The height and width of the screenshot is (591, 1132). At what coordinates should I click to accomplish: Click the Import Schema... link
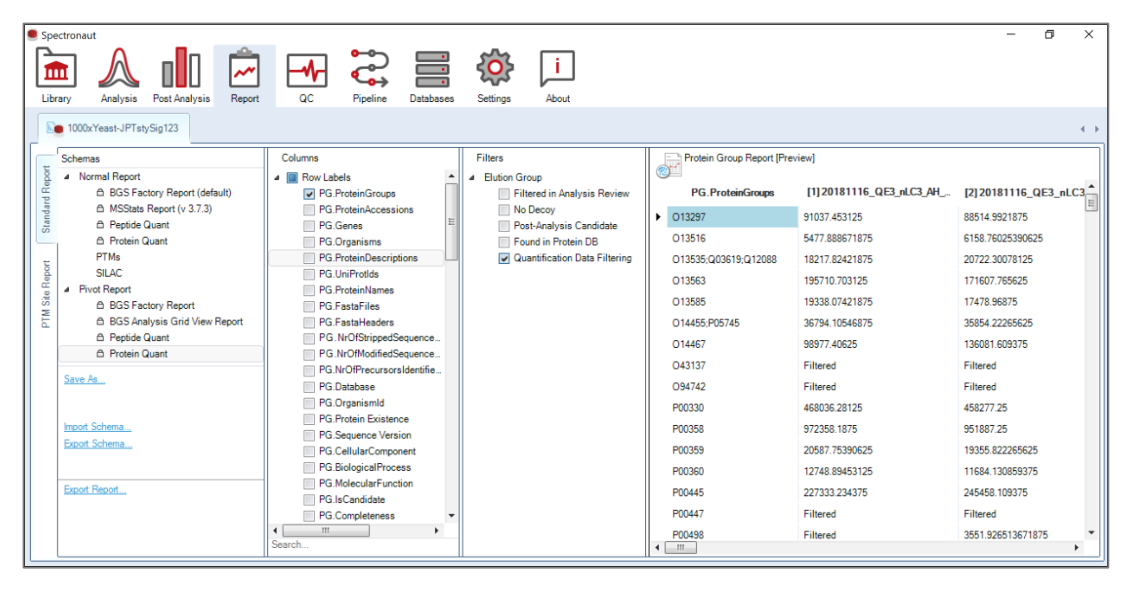pyautogui.click(x=97, y=427)
